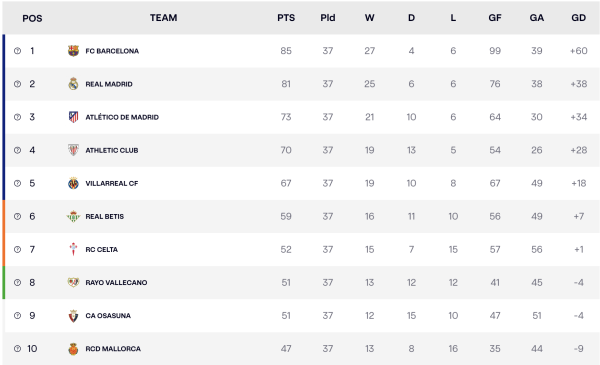Open the info icon beside position 1
Image resolution: width=600 pixels, height=365 pixels.
point(17,51)
